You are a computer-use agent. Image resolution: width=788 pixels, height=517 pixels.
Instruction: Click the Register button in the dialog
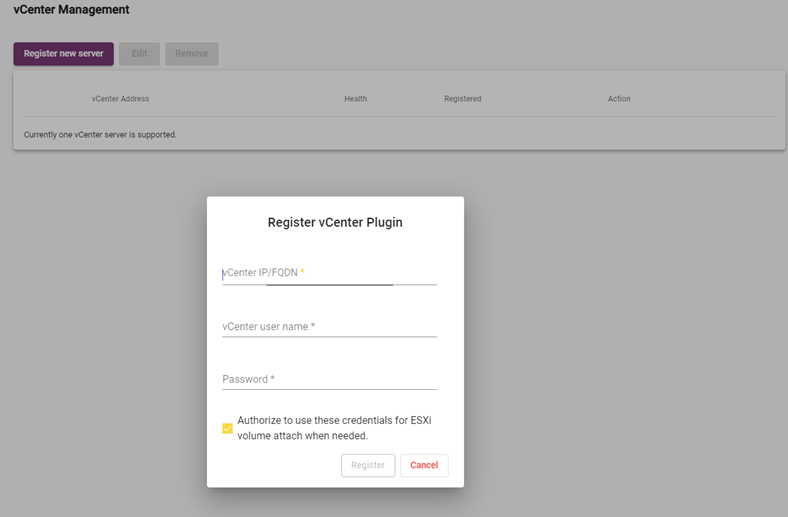tap(368, 465)
